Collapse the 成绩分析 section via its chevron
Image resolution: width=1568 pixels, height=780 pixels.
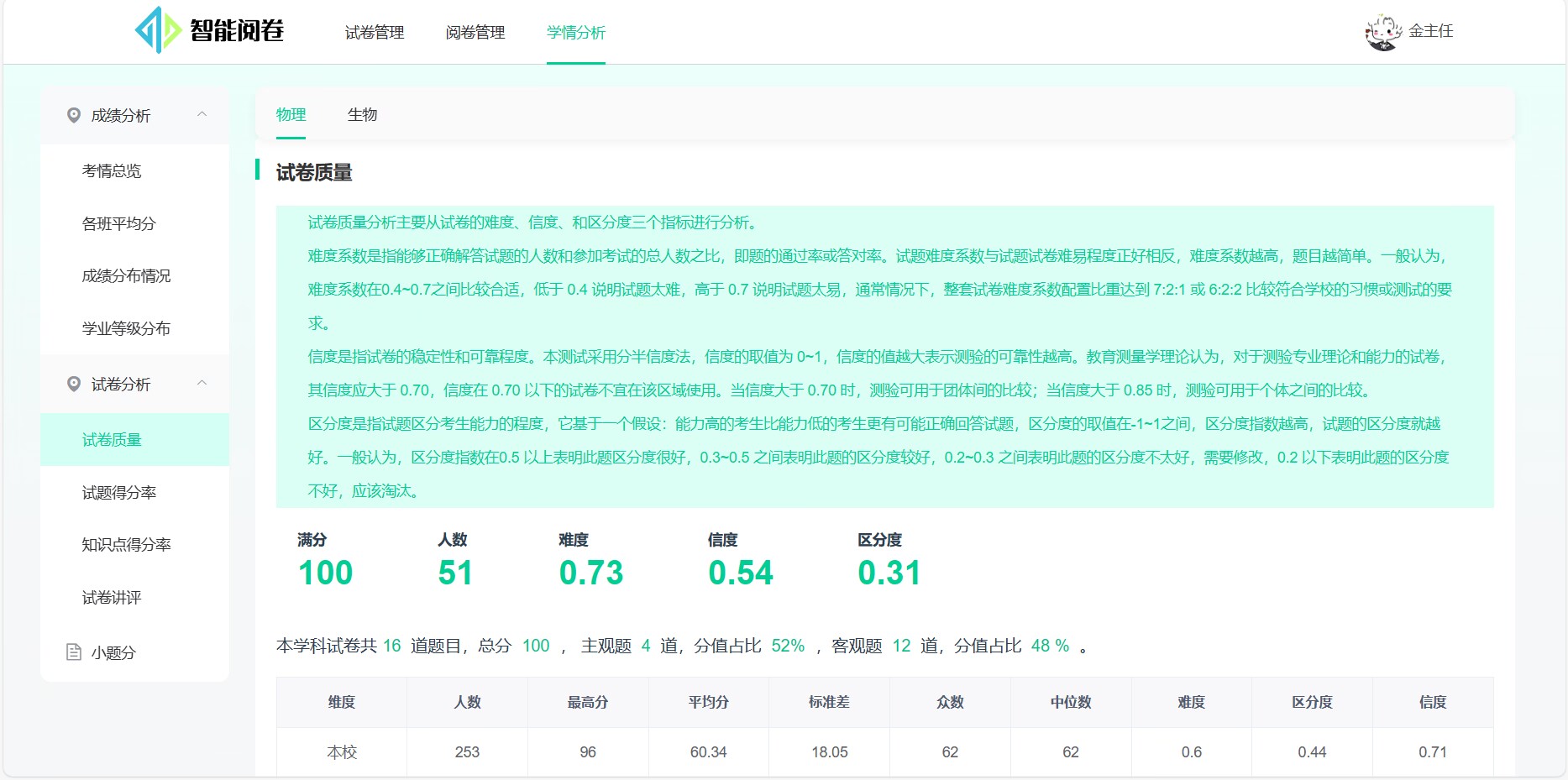coord(202,115)
